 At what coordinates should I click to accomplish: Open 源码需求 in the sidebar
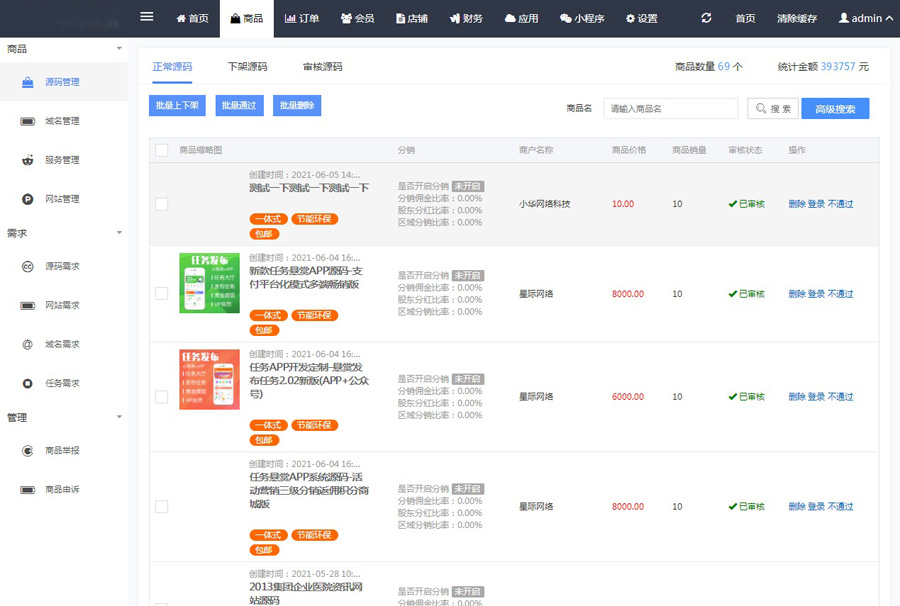coord(61,266)
